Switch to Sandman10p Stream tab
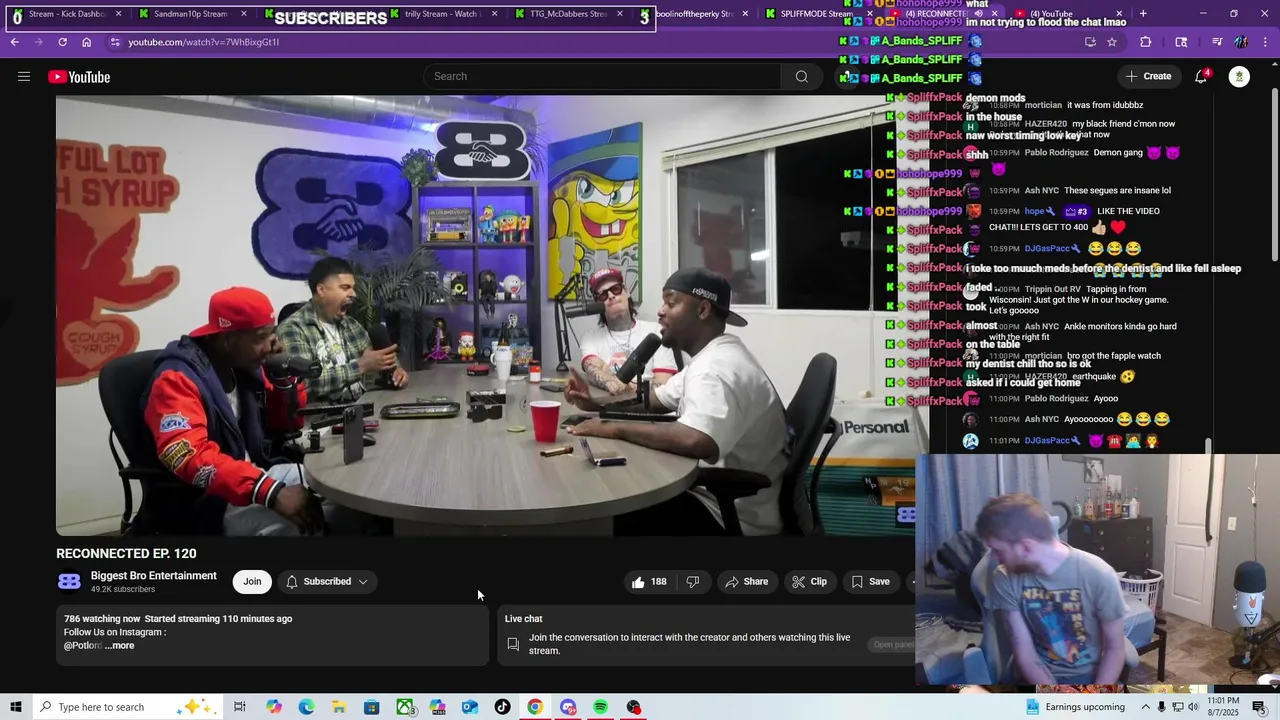 point(192,14)
